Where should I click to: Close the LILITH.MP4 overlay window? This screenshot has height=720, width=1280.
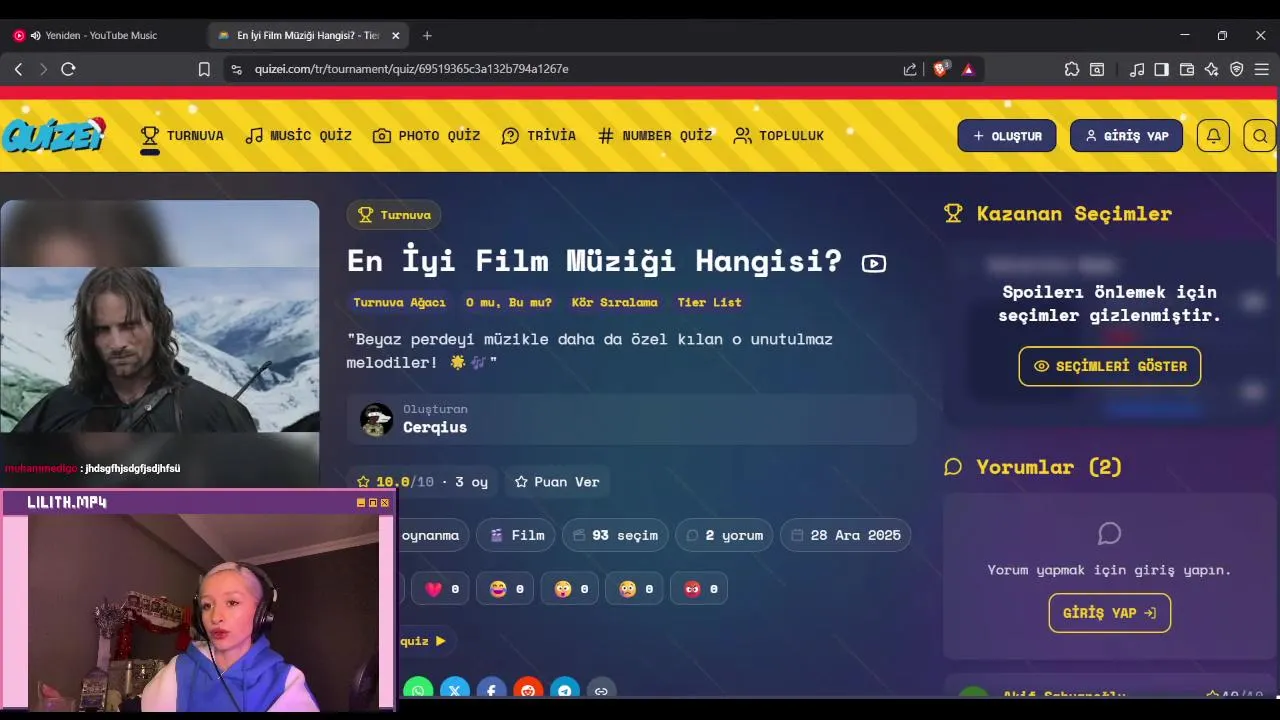(x=386, y=503)
